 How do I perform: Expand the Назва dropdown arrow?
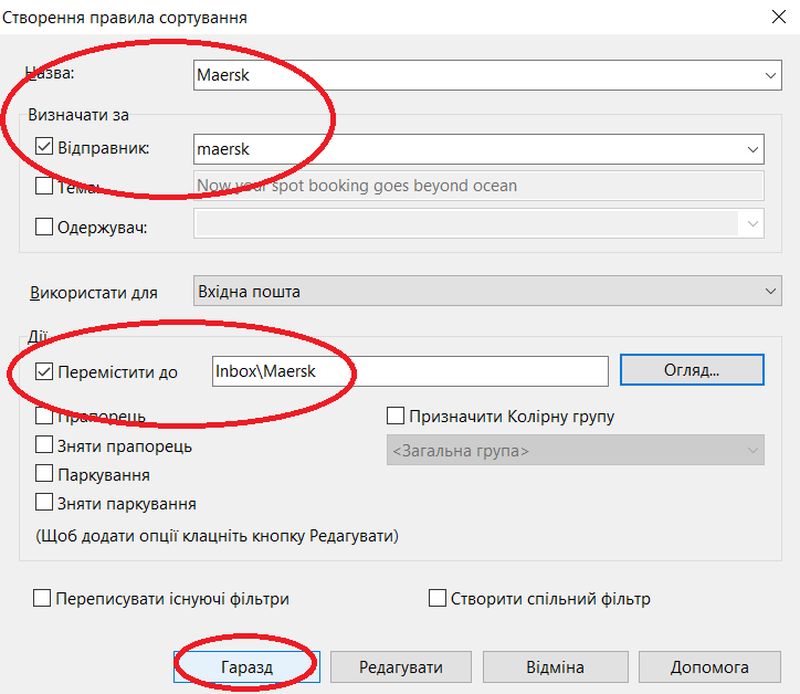(770, 75)
